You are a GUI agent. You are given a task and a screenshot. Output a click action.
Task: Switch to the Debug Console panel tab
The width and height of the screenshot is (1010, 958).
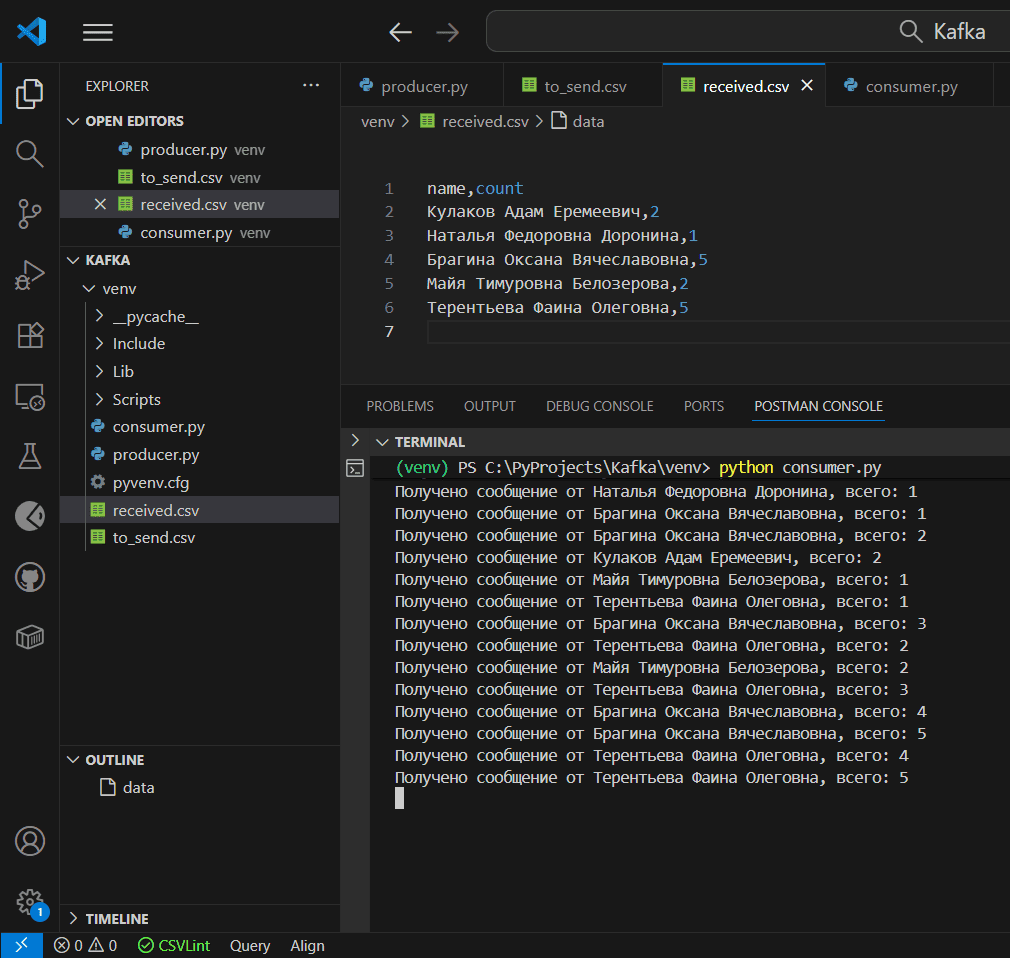(599, 406)
